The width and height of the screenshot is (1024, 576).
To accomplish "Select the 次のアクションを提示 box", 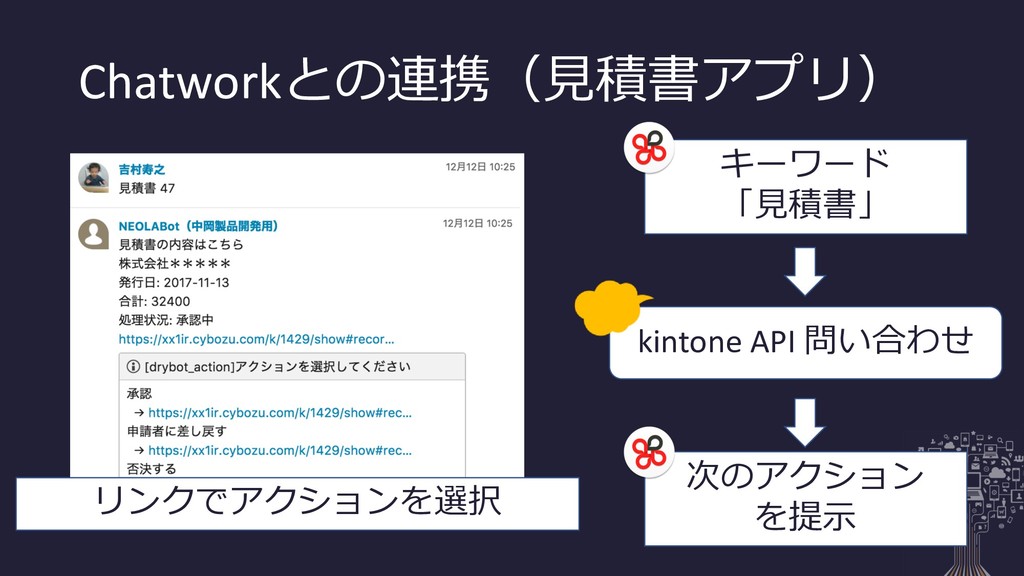I will pos(805,498).
